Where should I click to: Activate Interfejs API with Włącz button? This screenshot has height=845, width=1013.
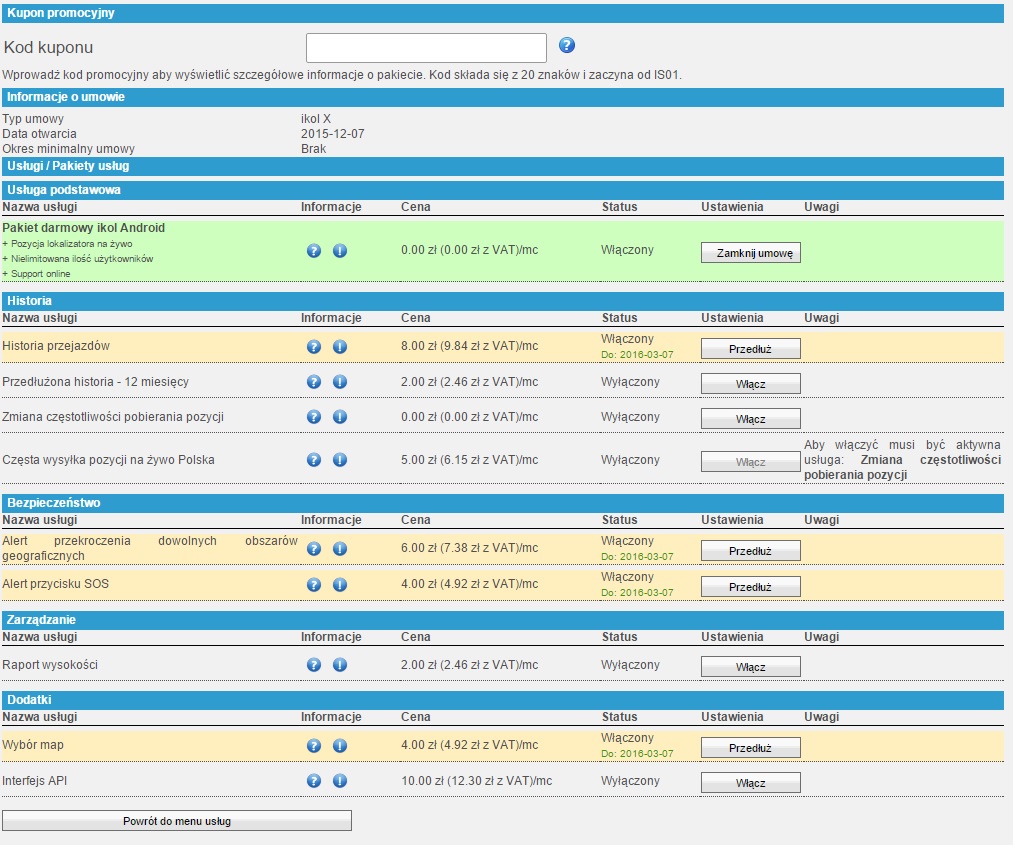tap(750, 783)
